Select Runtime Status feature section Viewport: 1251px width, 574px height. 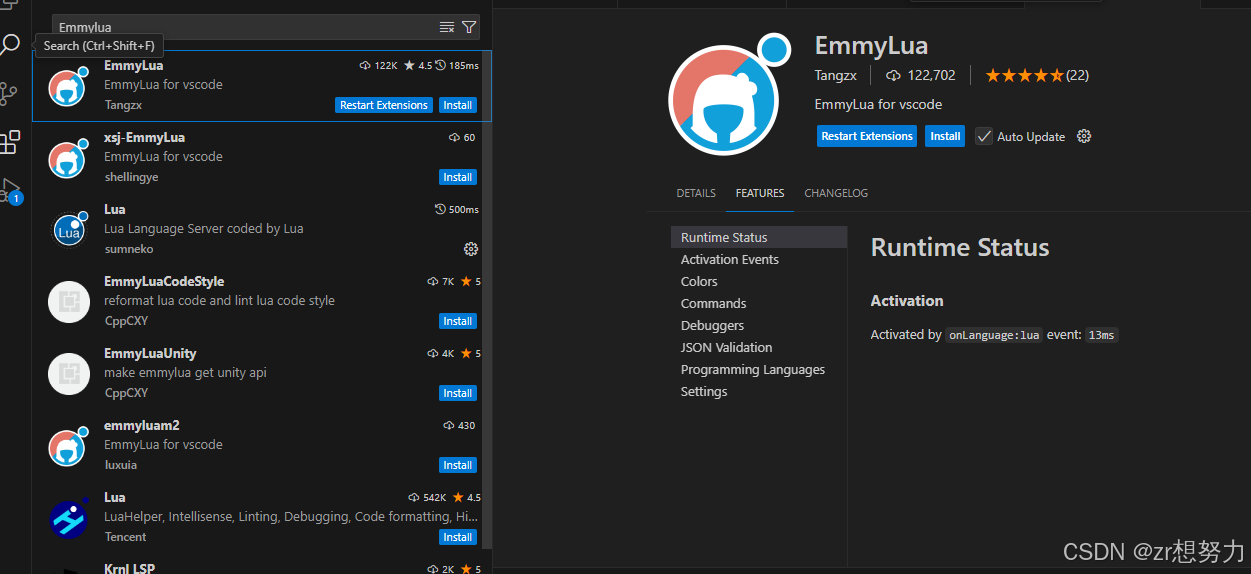[759, 237]
